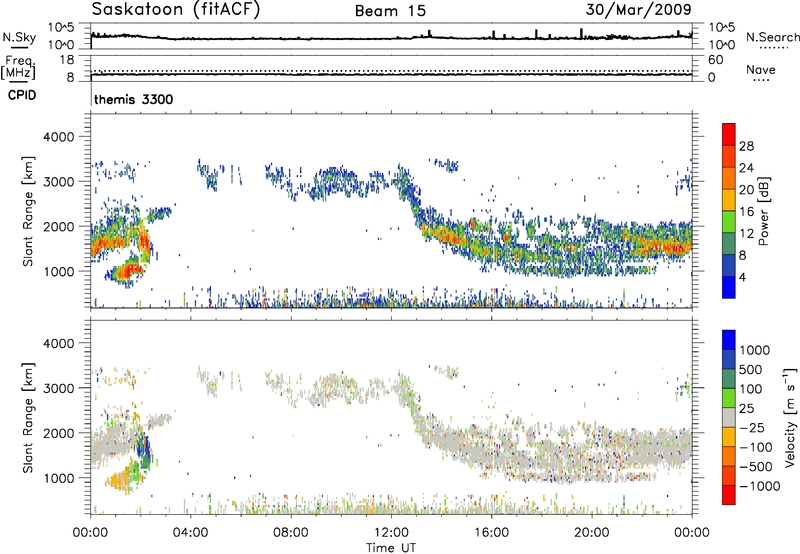Click the date 30/Mar/2009
The height and width of the screenshot is (554, 800).
coord(638,9)
